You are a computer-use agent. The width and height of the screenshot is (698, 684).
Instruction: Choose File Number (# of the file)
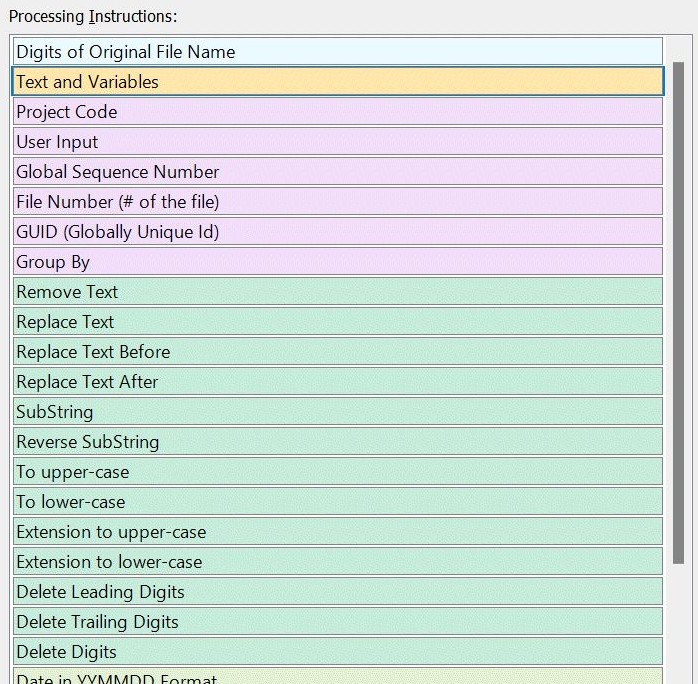click(x=338, y=201)
